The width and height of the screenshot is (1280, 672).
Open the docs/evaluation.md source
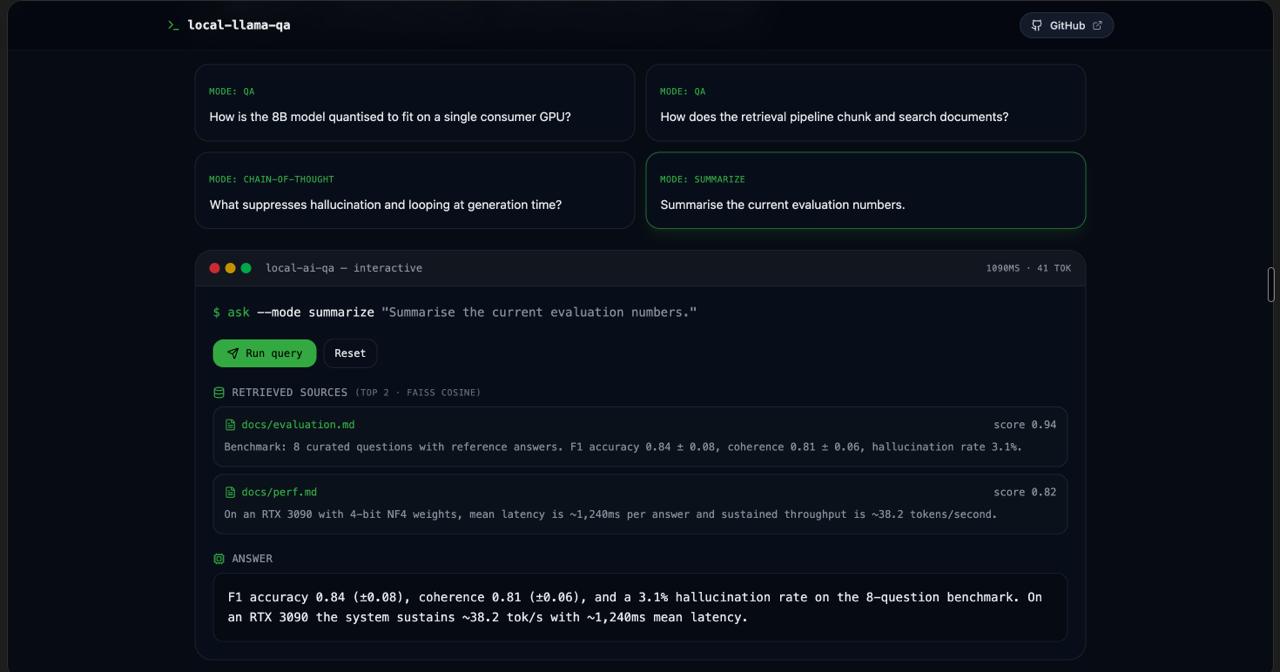(x=298, y=425)
